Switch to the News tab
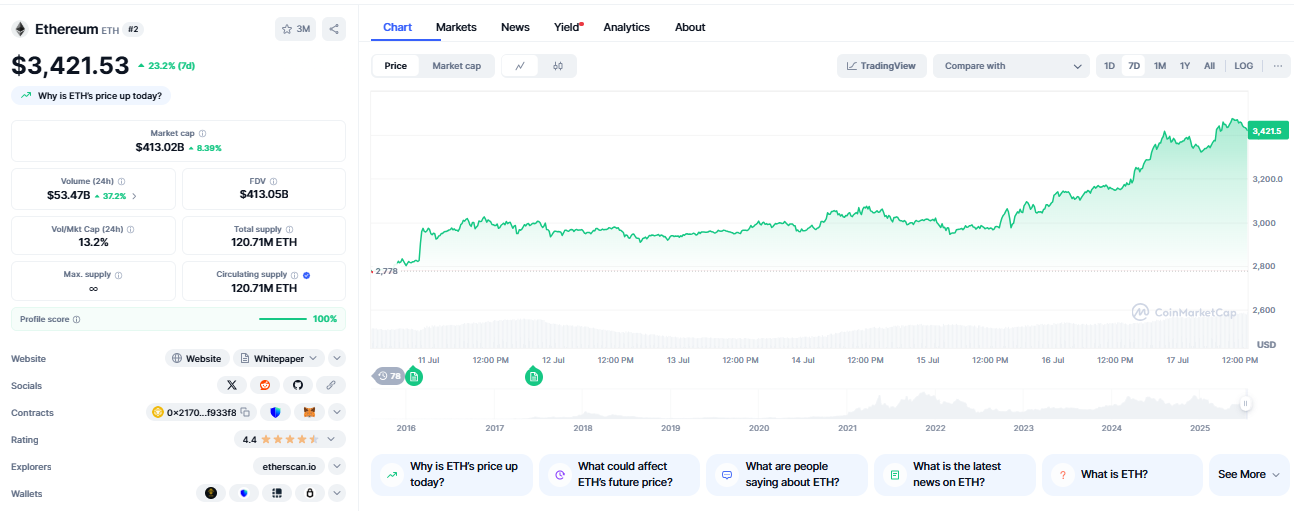This screenshot has height=511, width=1294. click(x=515, y=27)
